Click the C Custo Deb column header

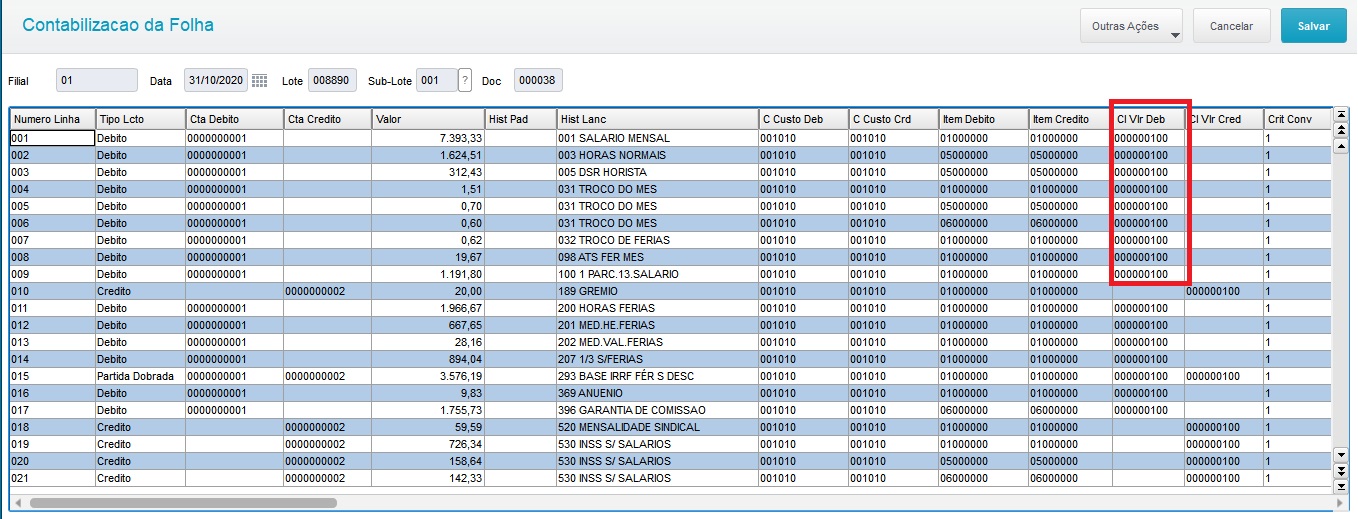pos(803,119)
